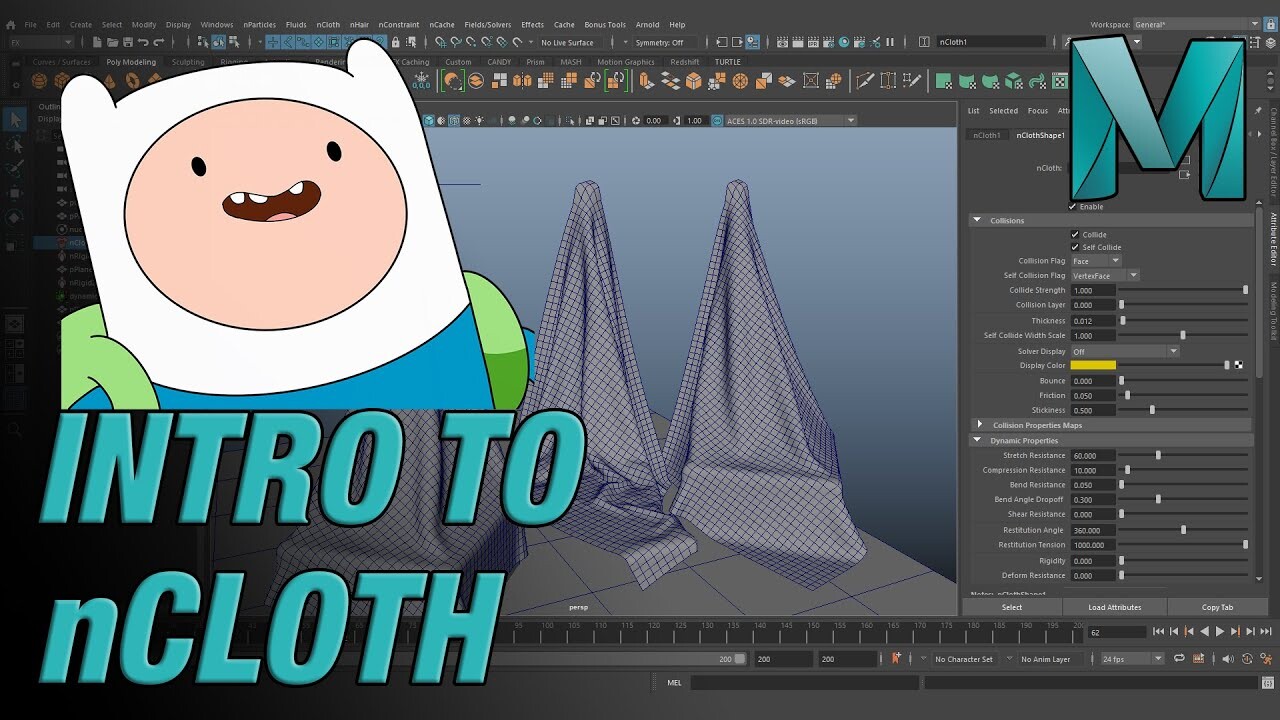Click the No Live Surface field

pos(573,42)
